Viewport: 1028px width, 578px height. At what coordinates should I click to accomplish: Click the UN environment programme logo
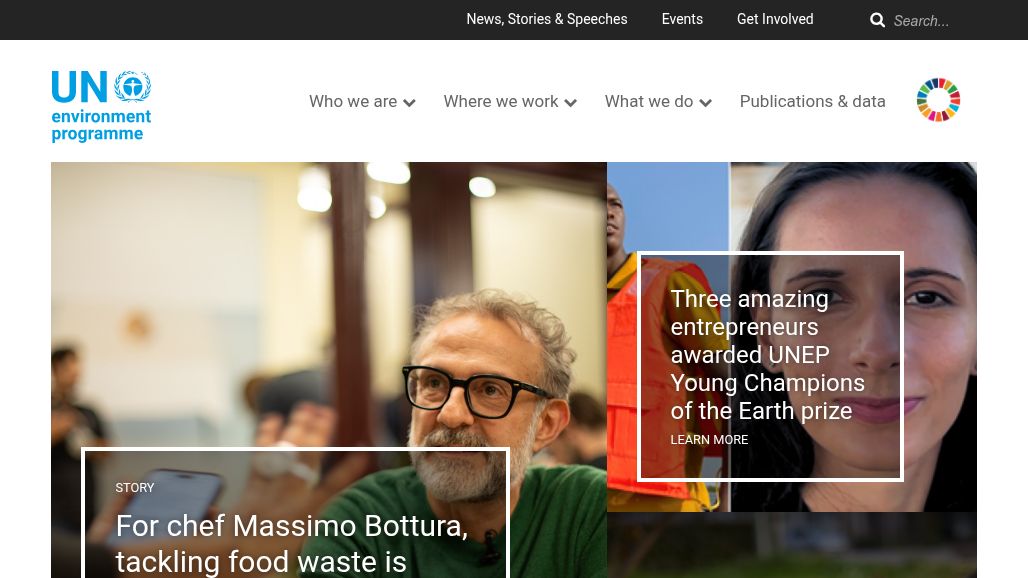101,106
